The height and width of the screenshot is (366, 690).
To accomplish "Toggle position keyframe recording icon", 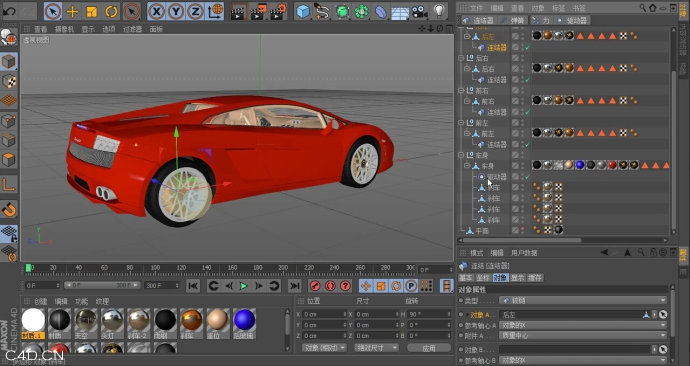I will [366, 286].
